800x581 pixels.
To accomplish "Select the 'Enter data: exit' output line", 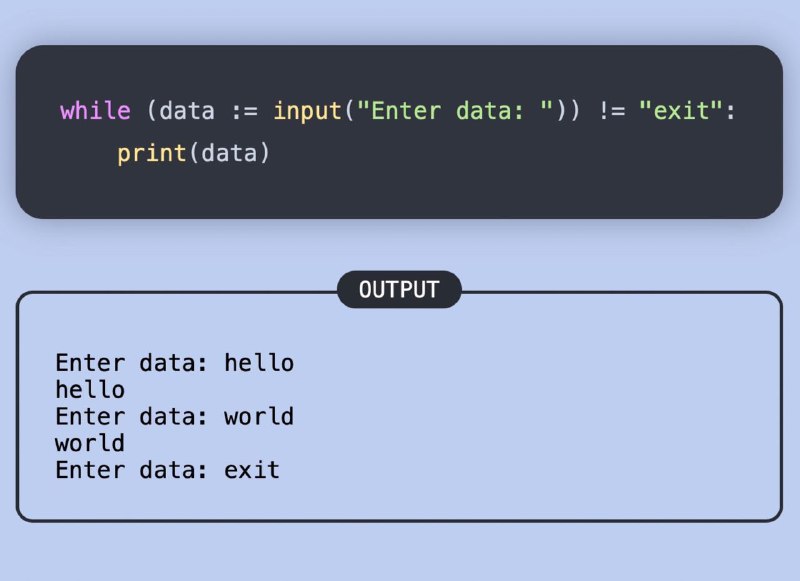I will (x=167, y=470).
